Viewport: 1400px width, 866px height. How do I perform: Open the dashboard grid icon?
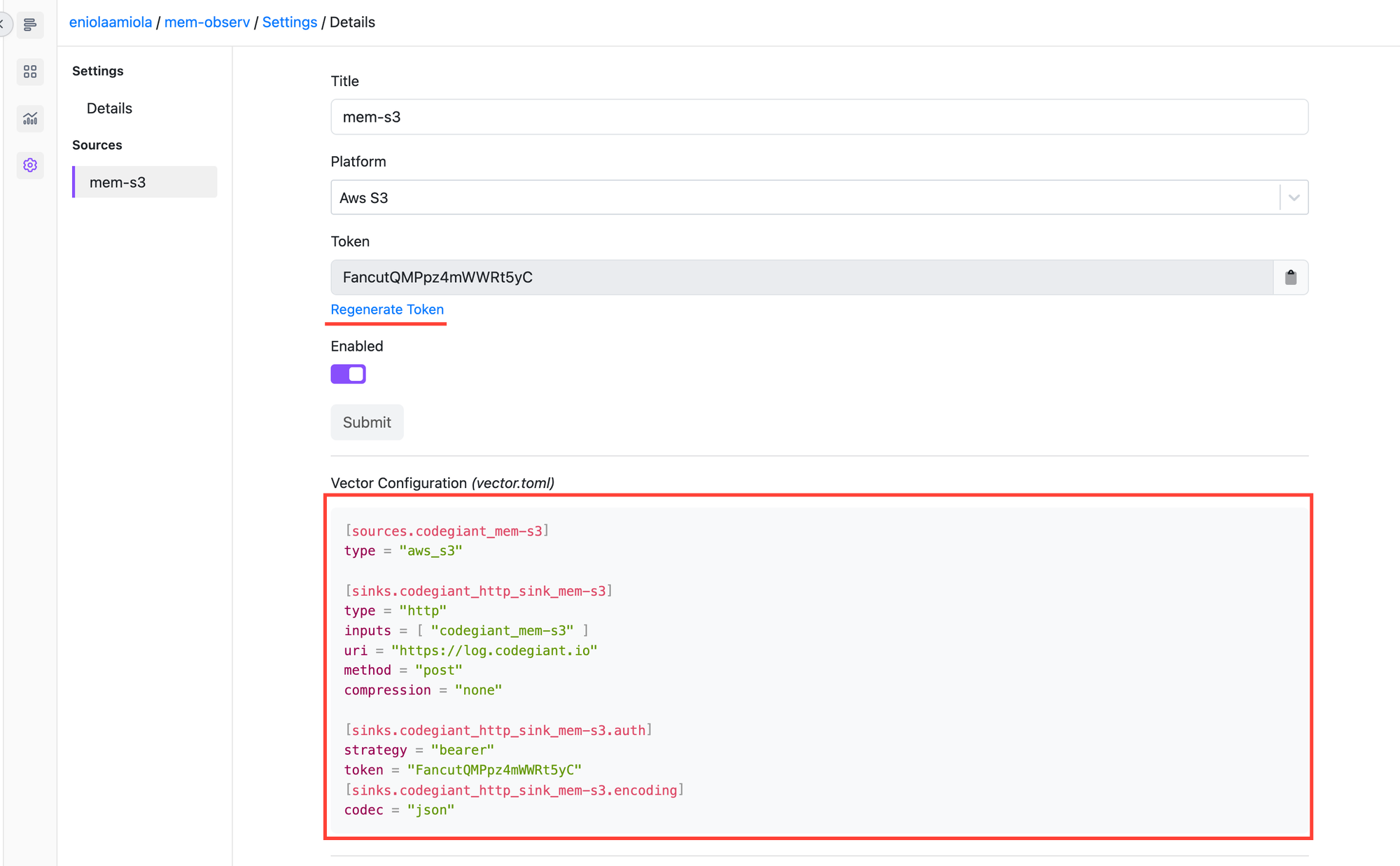[x=29, y=71]
